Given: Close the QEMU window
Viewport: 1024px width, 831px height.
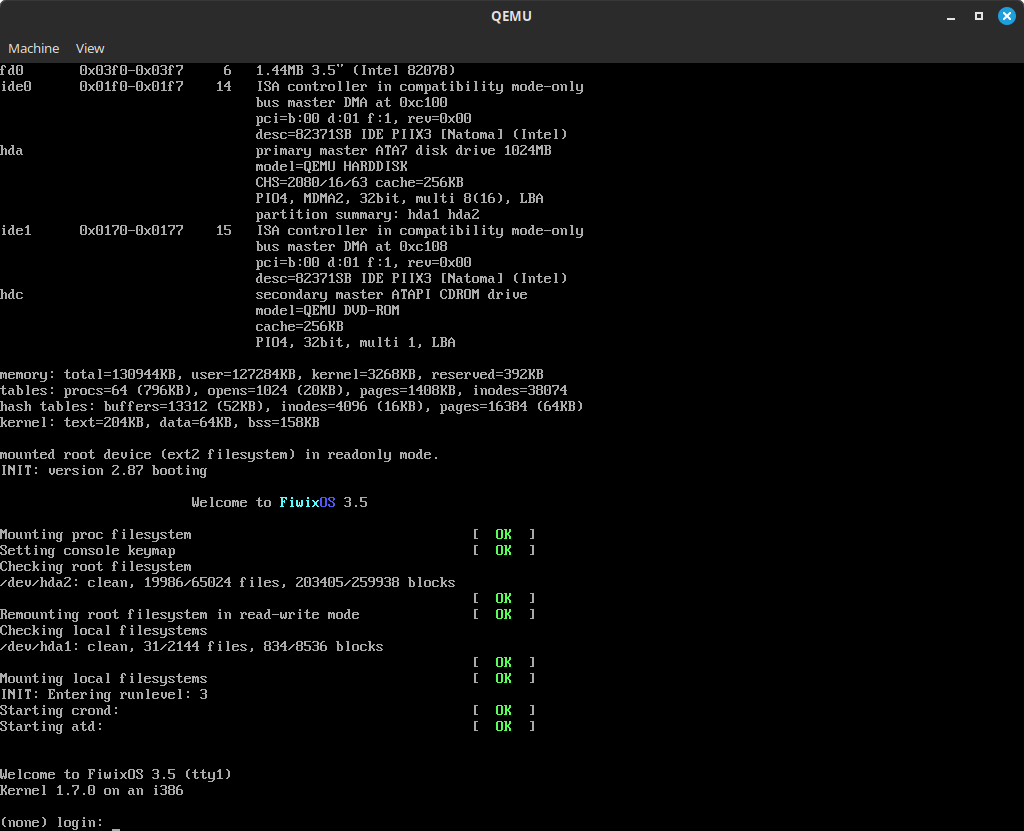Looking at the screenshot, I should [x=1005, y=16].
